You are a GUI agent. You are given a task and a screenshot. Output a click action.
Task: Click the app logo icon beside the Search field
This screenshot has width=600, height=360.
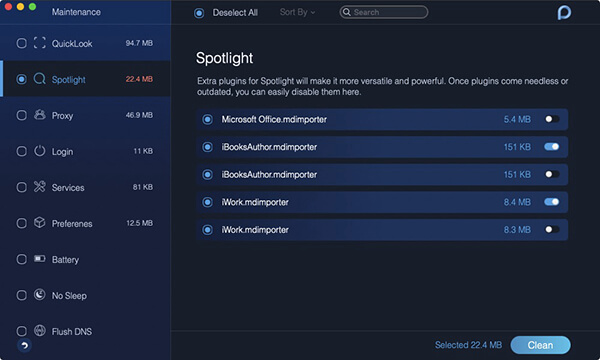(x=564, y=13)
